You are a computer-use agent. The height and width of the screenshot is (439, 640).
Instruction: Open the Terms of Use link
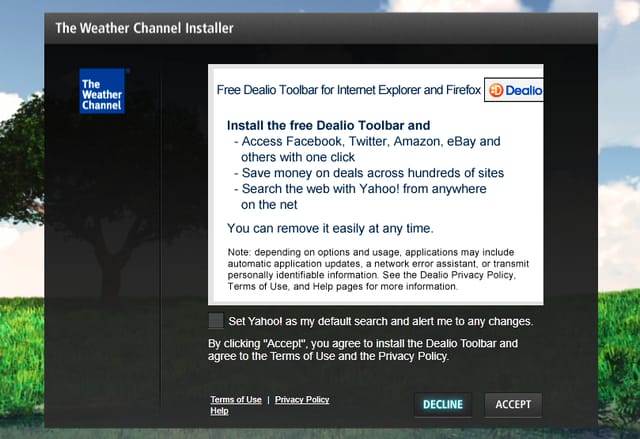click(236, 399)
